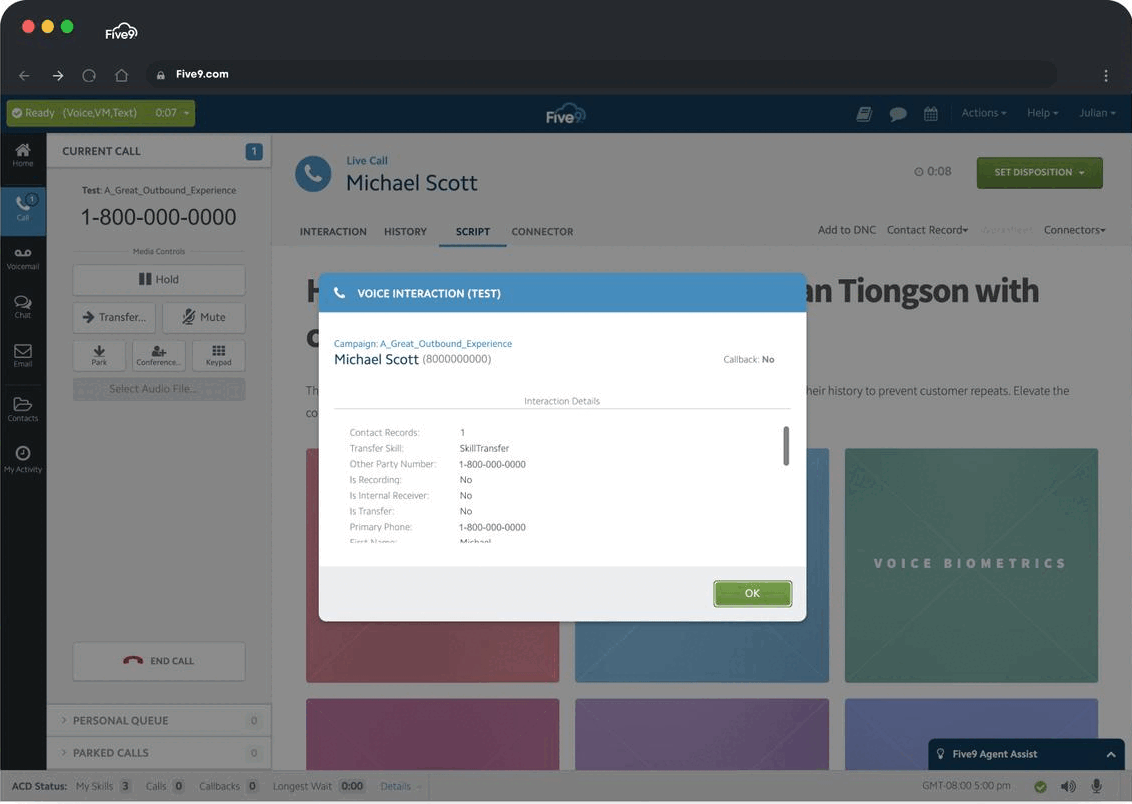Click the End Call button

click(x=159, y=661)
